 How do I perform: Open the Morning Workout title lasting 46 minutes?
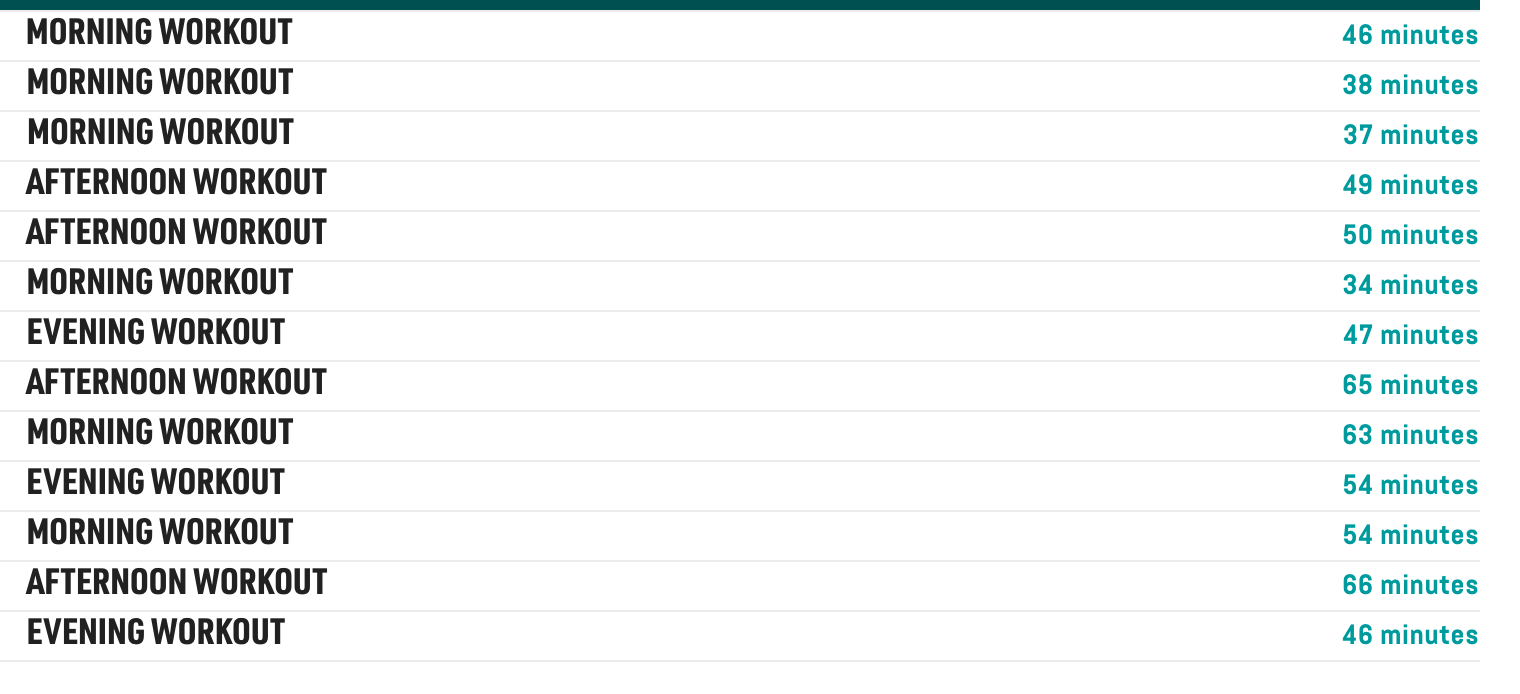point(160,33)
